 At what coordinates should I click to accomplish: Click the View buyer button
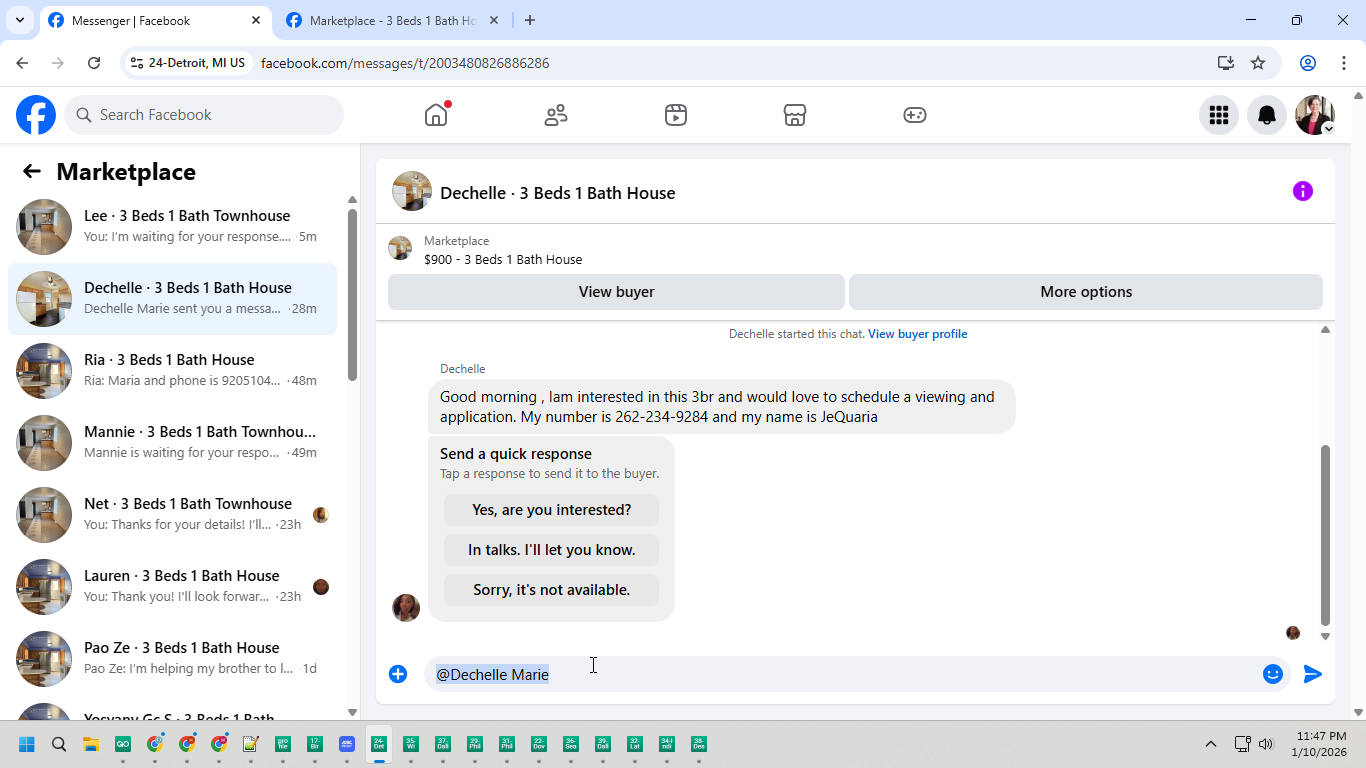click(616, 292)
